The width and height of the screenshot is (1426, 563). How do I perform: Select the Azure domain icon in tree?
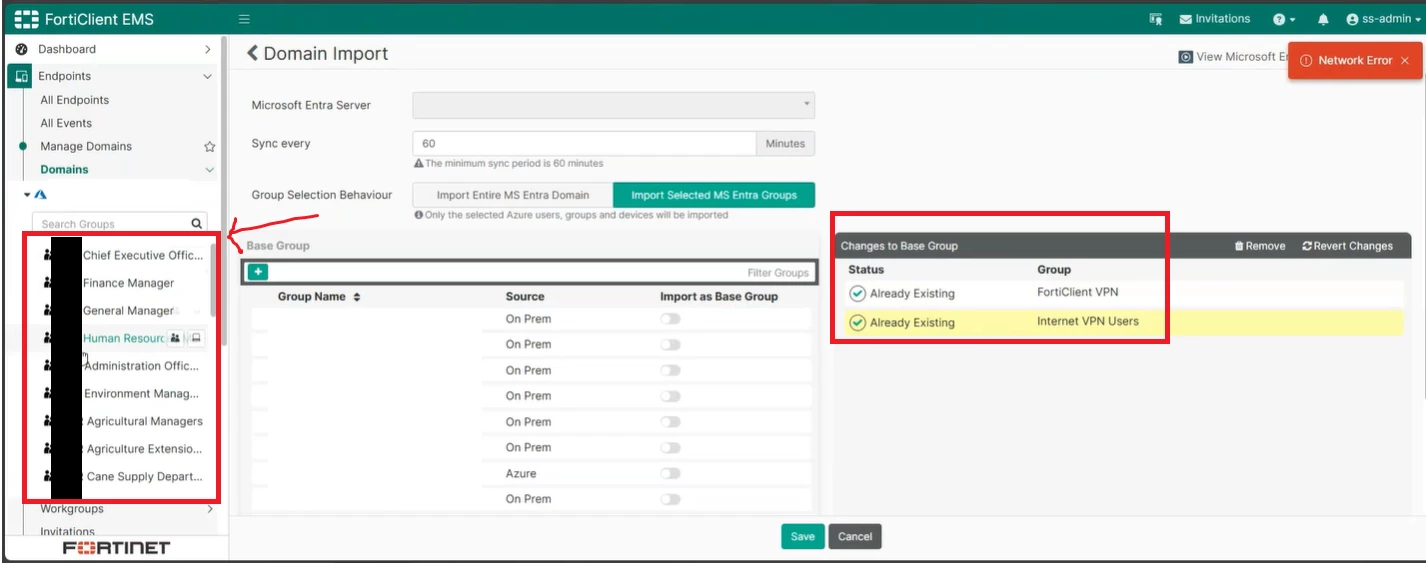(41, 194)
